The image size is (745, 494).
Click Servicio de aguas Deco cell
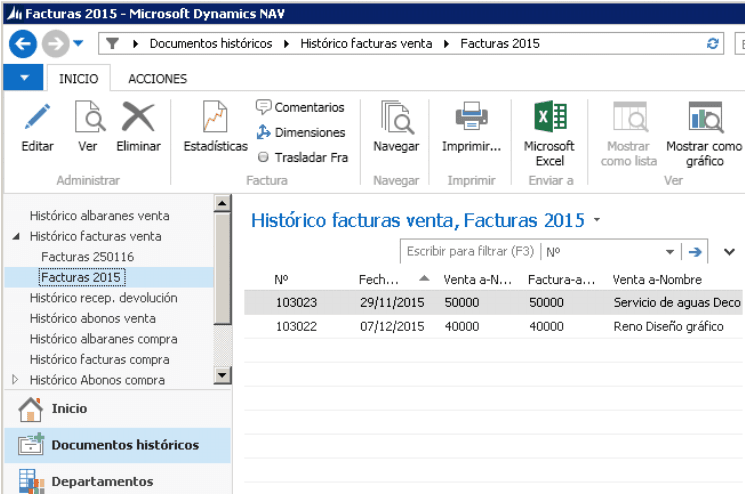point(677,303)
